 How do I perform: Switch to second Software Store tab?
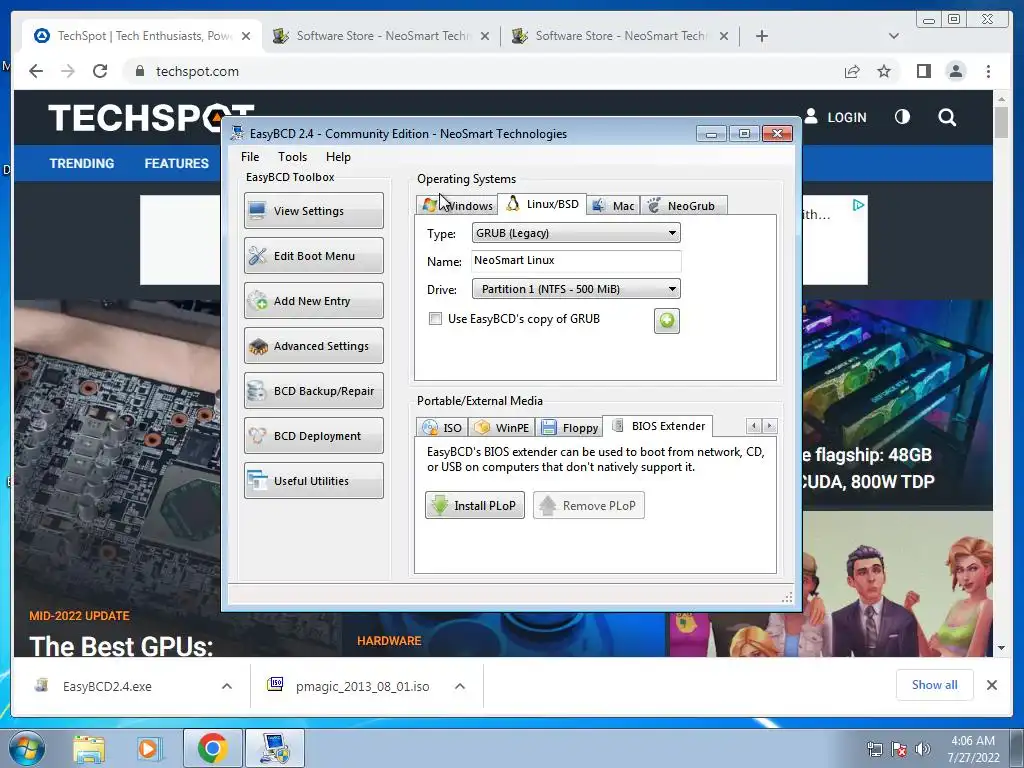[381, 36]
